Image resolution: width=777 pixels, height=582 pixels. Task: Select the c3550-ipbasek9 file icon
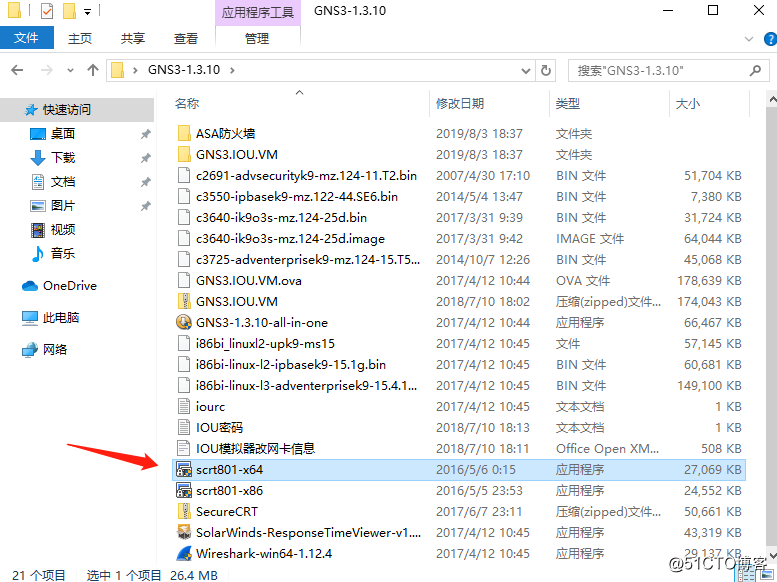click(184, 196)
